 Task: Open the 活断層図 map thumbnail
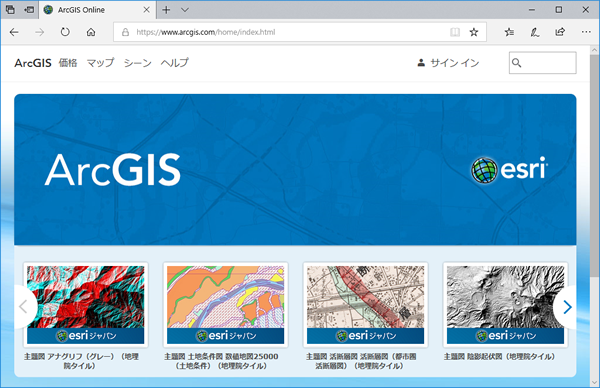pos(365,305)
